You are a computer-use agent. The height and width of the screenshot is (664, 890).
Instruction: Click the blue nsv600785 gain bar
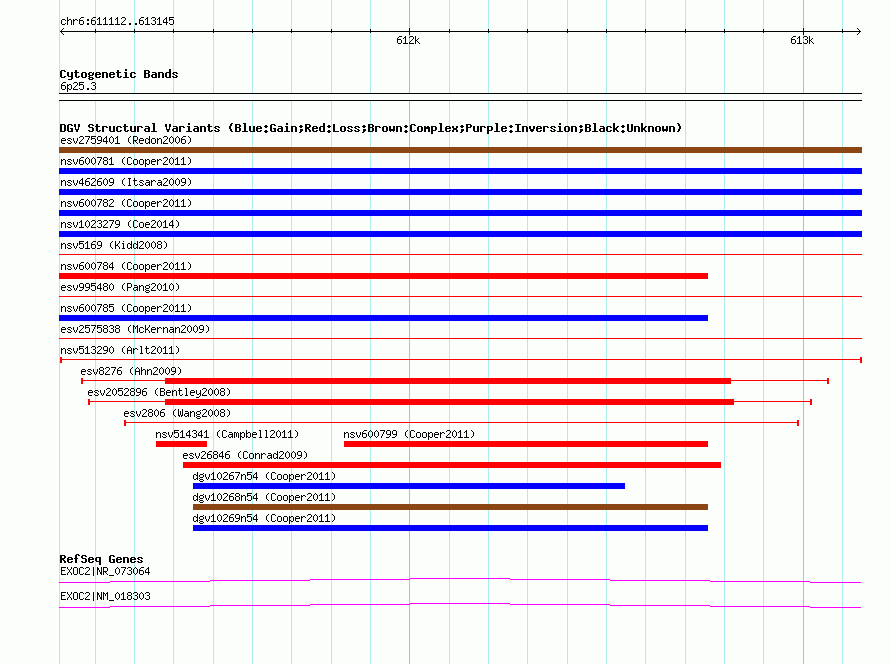(x=384, y=318)
